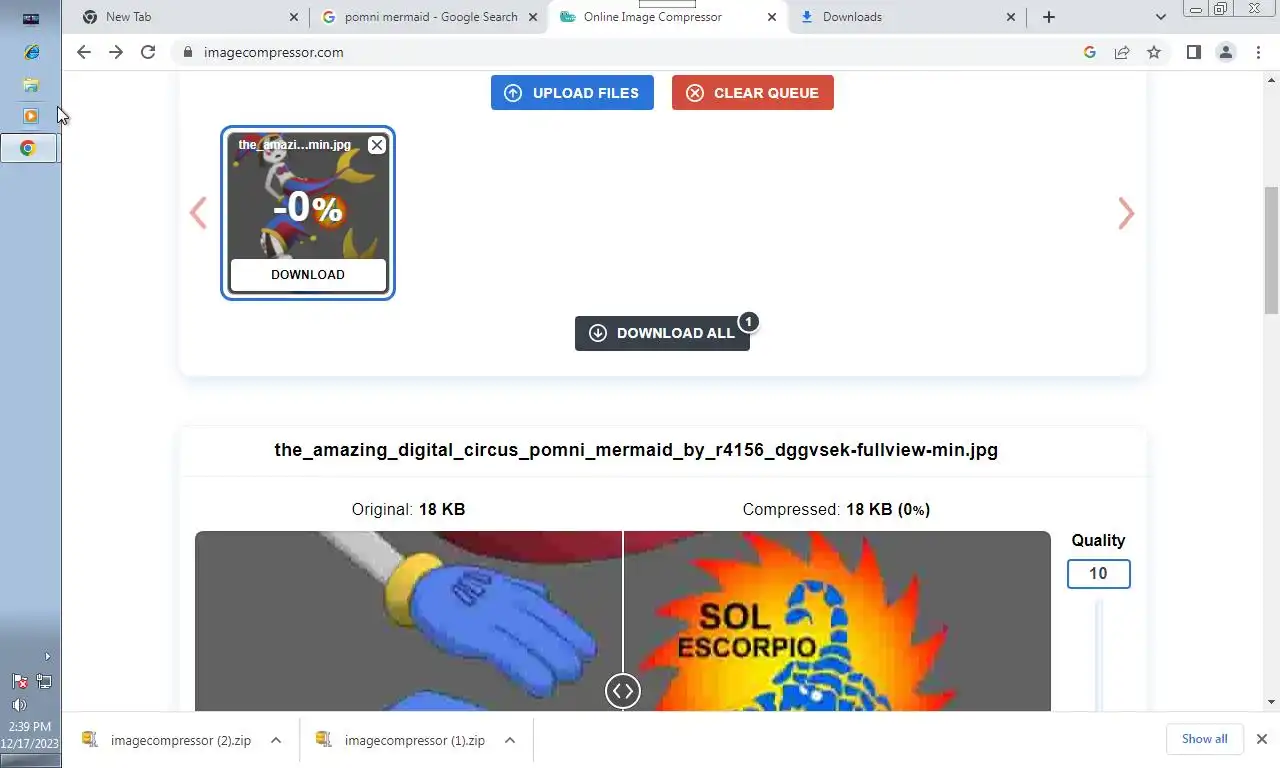Open network status tray icon

(44, 681)
